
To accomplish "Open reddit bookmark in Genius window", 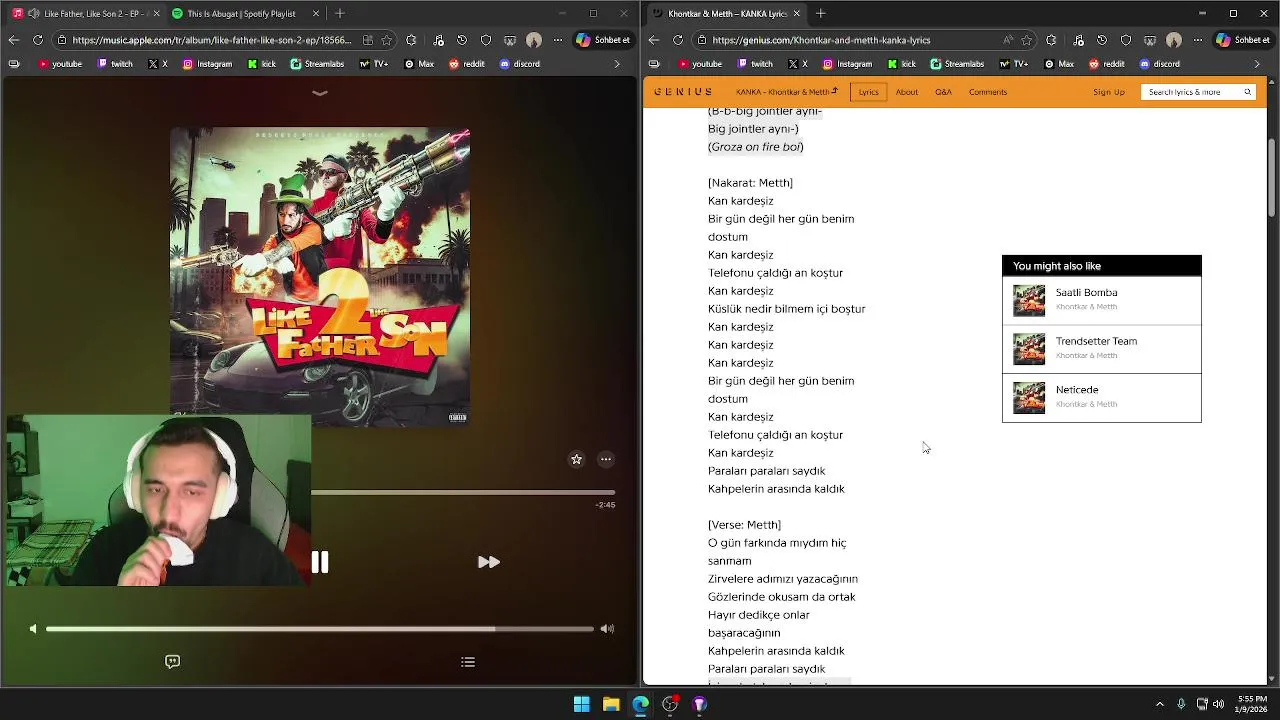I will [1106, 64].
